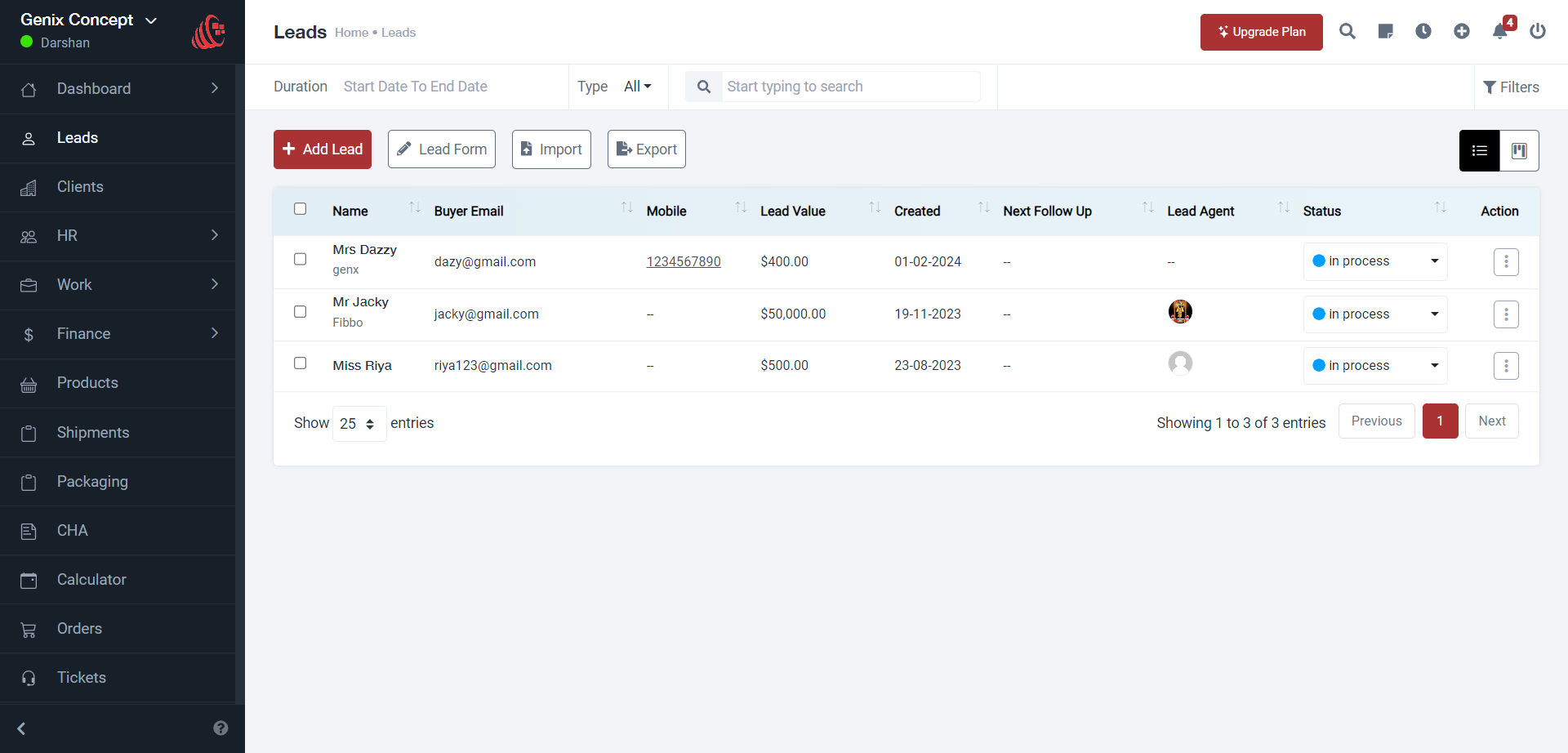Viewport: 1568px width, 753px height.
Task: Click mobile number 1234567890 link
Action: 684,261
